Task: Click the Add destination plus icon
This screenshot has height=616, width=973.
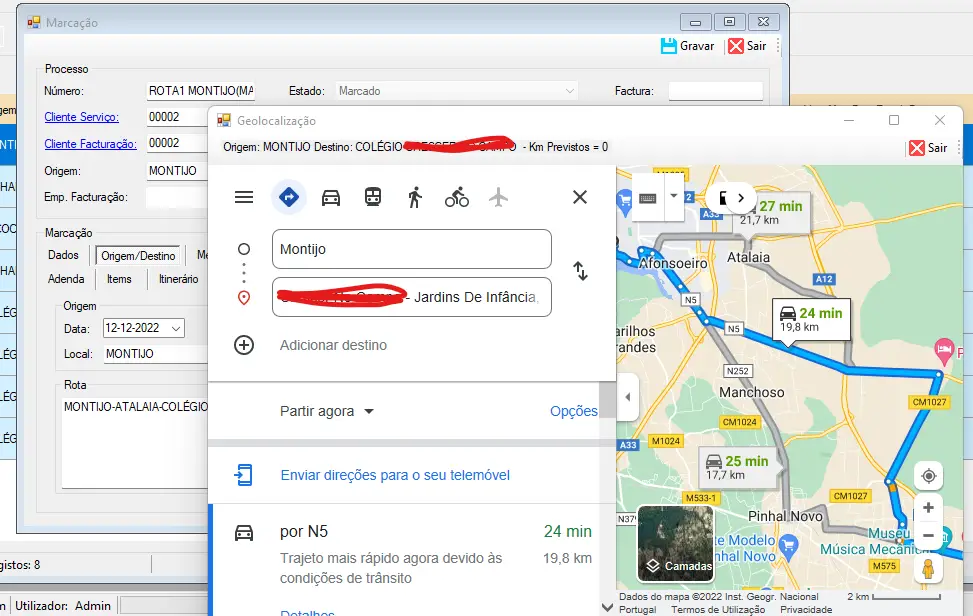Action: [244, 345]
